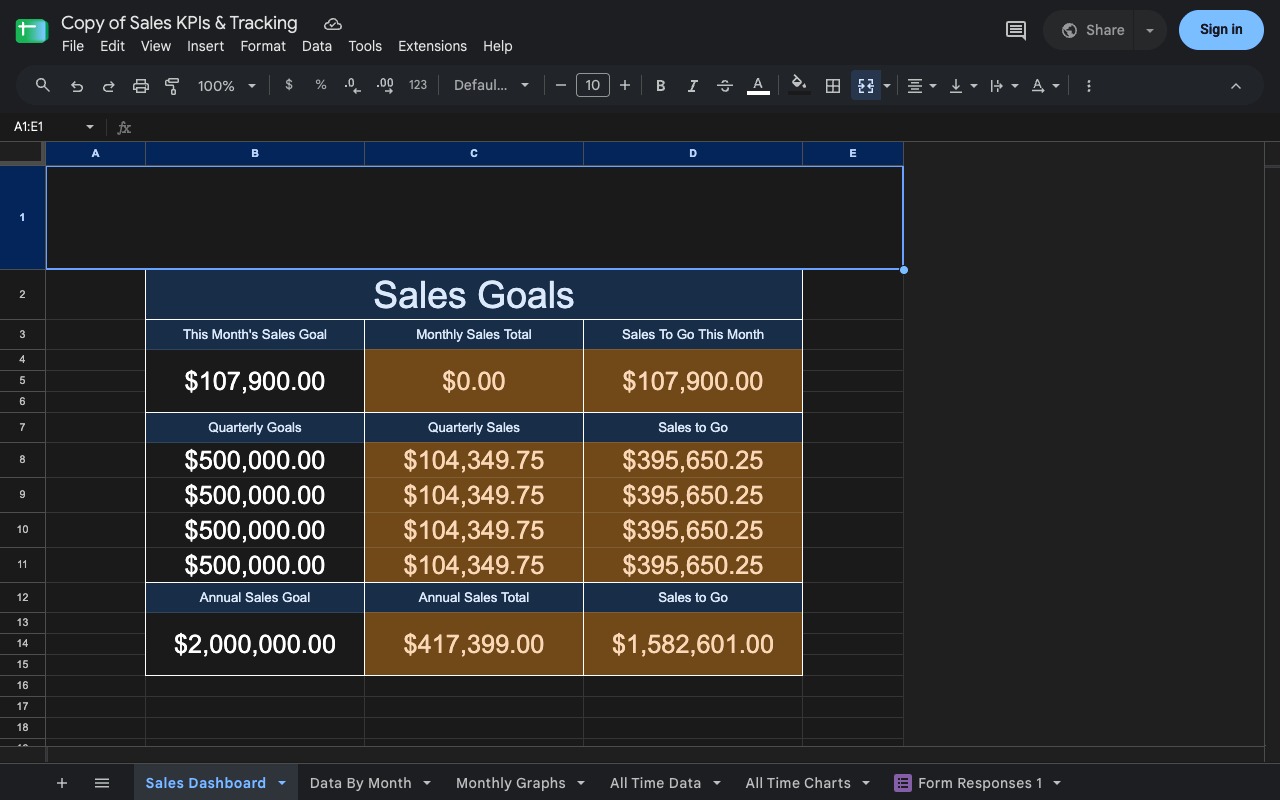Open the 123 more formats icon
This screenshot has width=1280, height=800.
click(418, 85)
